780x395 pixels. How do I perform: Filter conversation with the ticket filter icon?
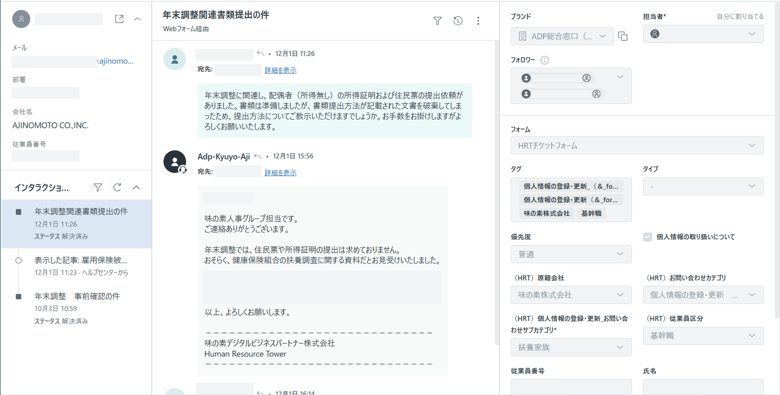tap(437, 21)
